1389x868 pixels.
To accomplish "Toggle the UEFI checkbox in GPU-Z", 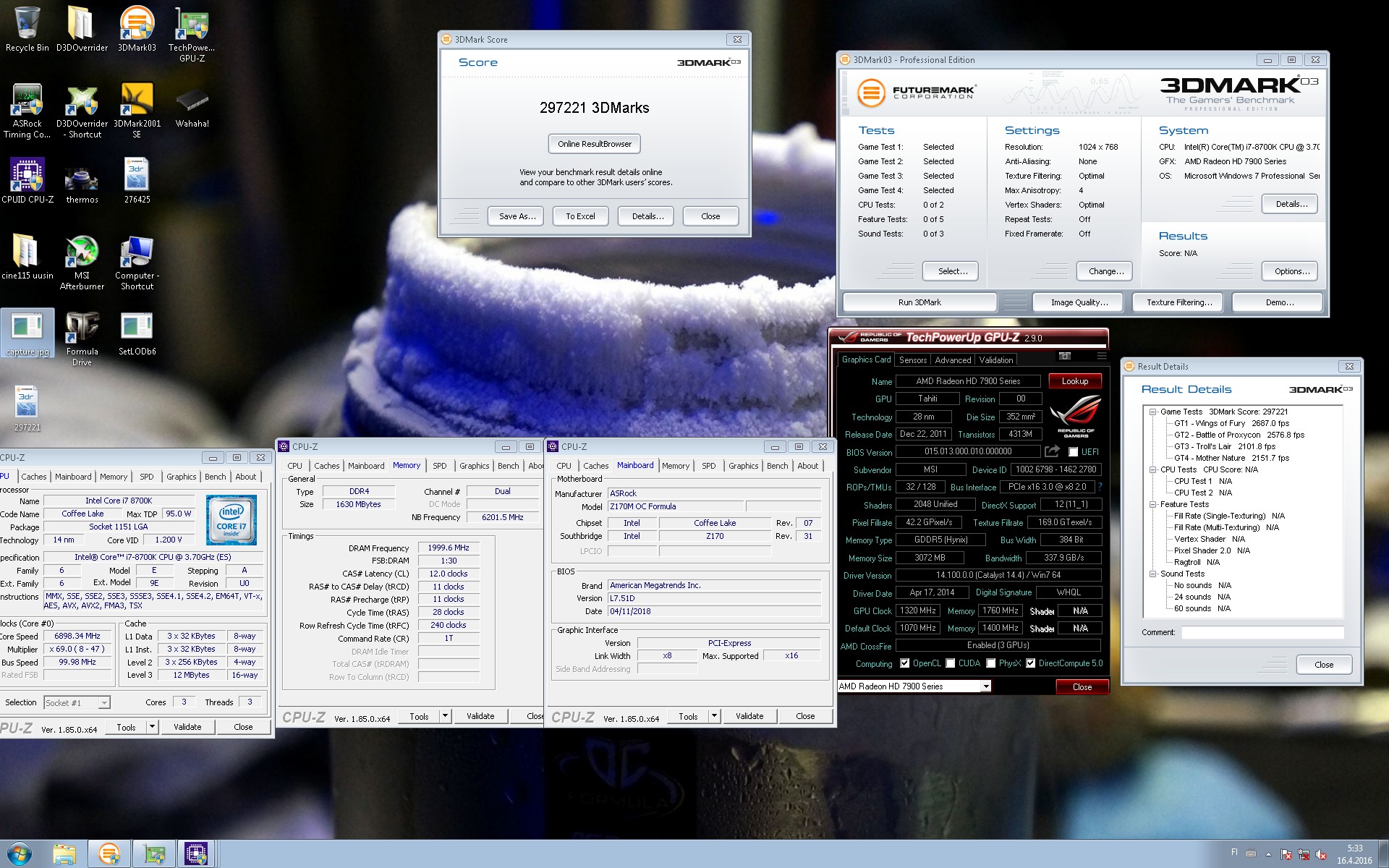I will click(x=1074, y=452).
